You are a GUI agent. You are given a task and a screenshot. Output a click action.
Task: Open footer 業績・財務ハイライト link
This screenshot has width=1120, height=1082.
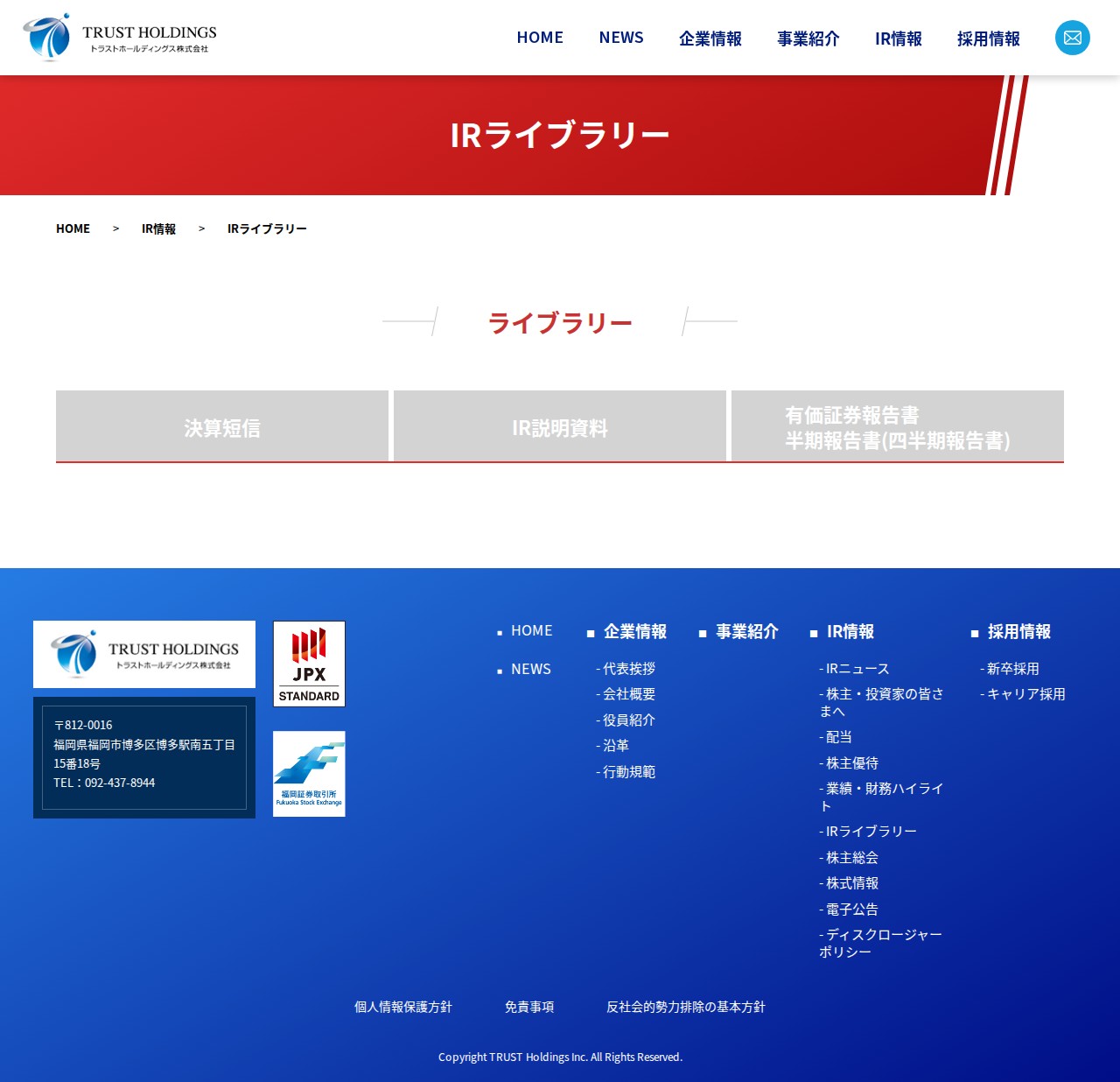click(x=881, y=797)
